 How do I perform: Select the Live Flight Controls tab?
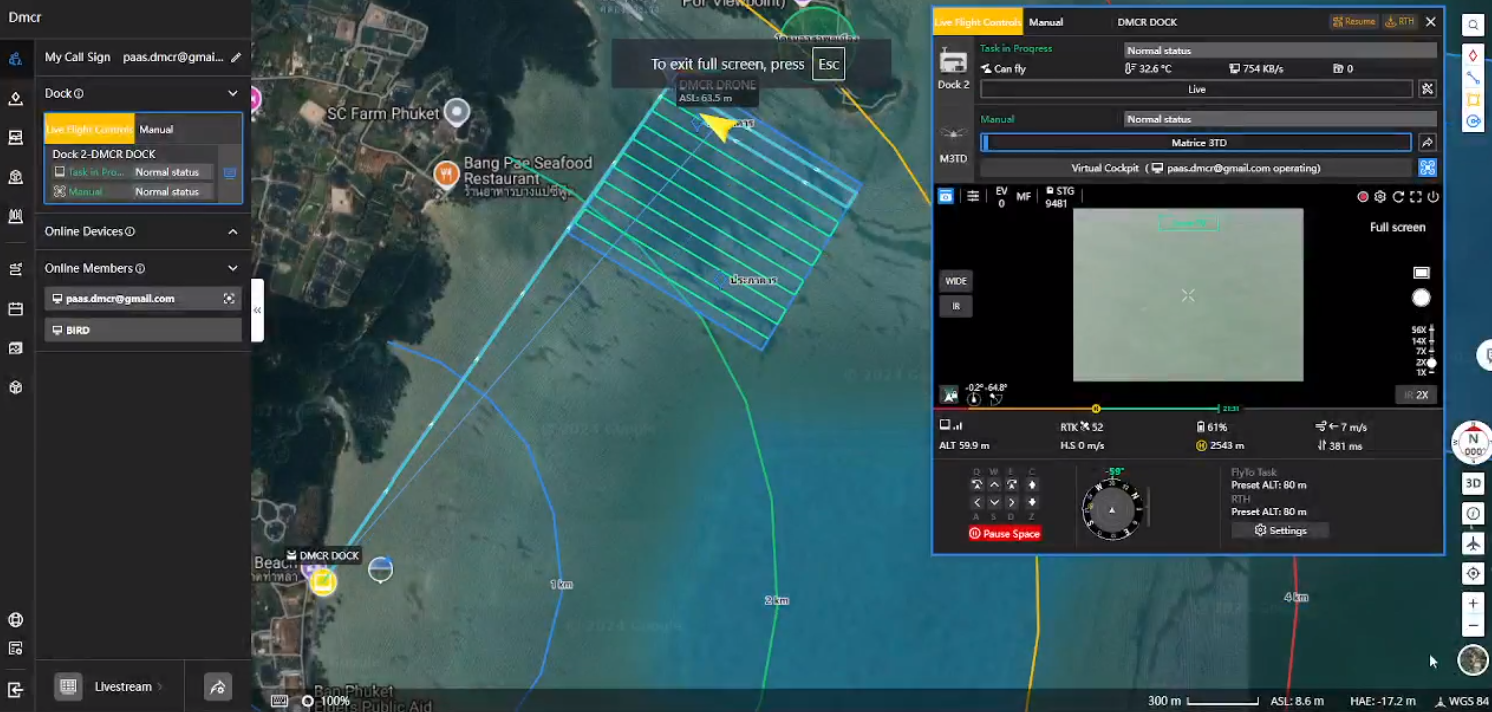tap(977, 22)
